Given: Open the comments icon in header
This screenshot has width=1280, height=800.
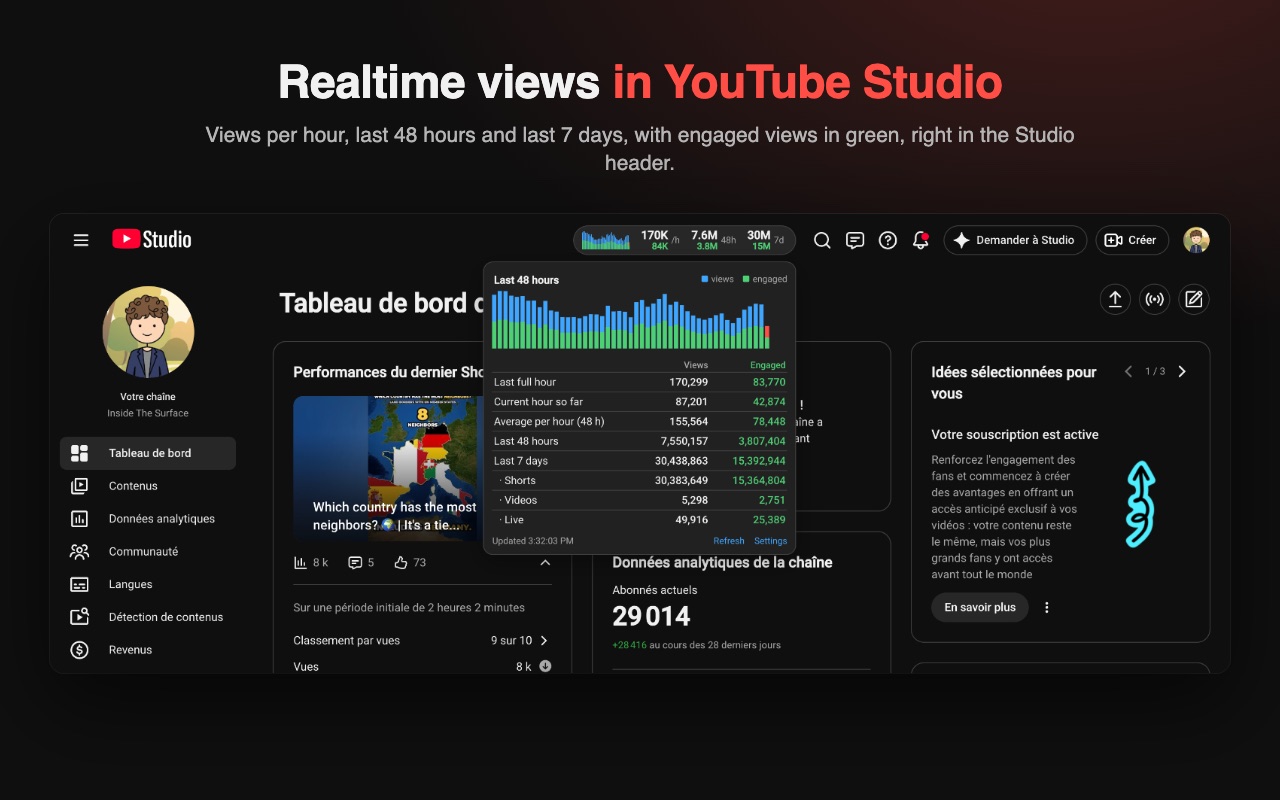Looking at the screenshot, I should click(855, 240).
